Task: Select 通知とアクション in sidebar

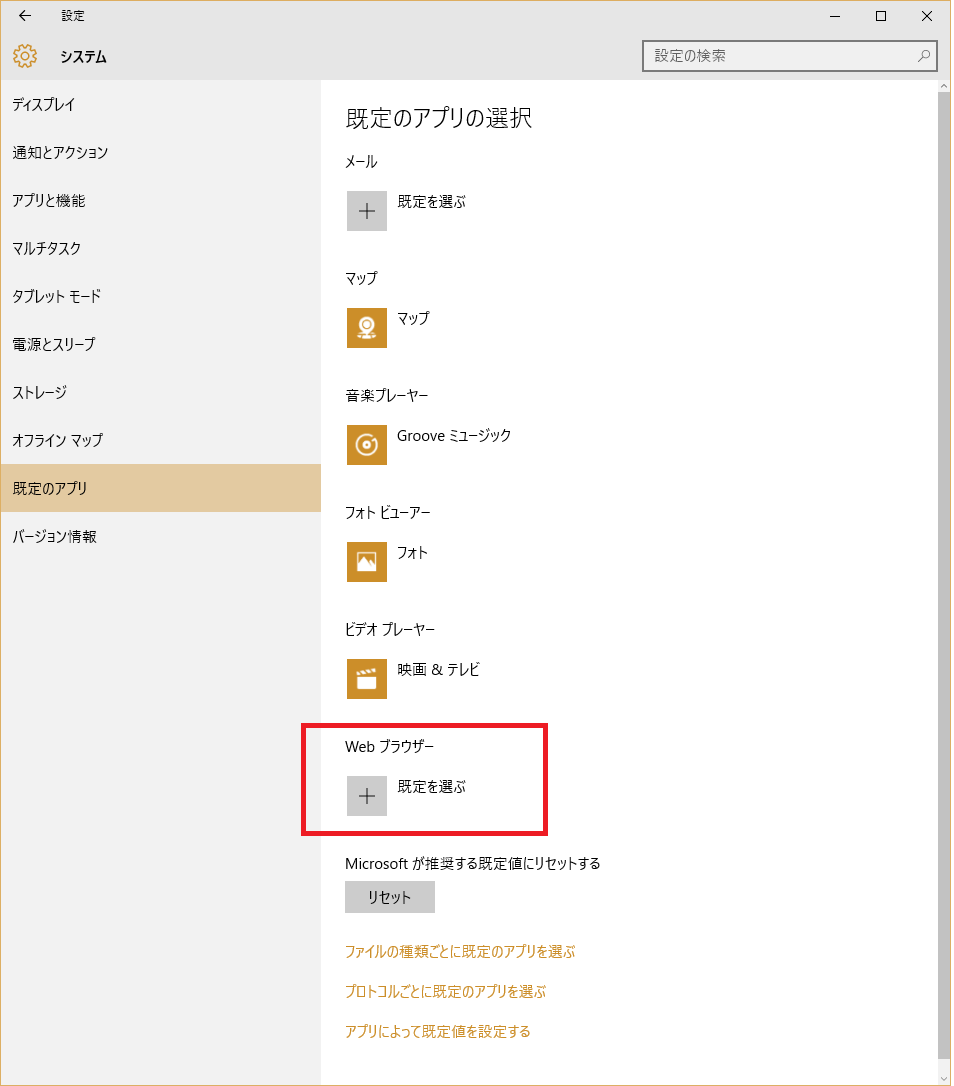Action: pos(161,152)
